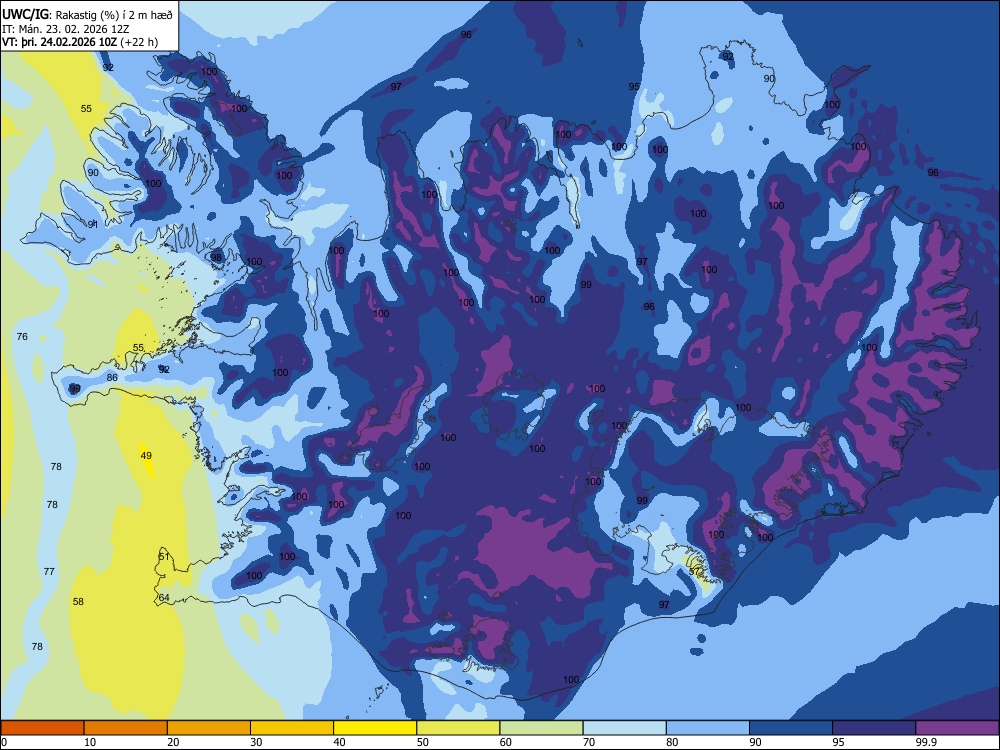The image size is (1000, 750).
Task: Click the 'IT: Mán. 23. 02. 2026 12Z' line
Action: 66,29
